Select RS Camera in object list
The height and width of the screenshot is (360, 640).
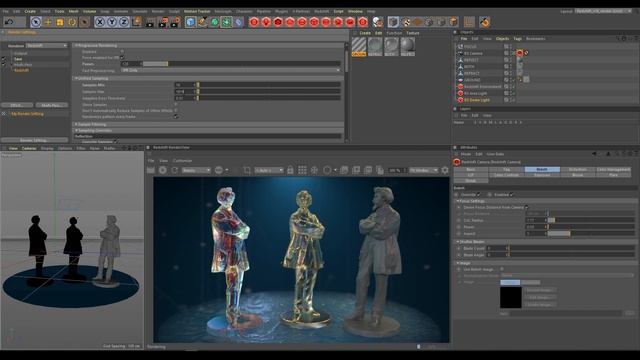[x=473, y=53]
